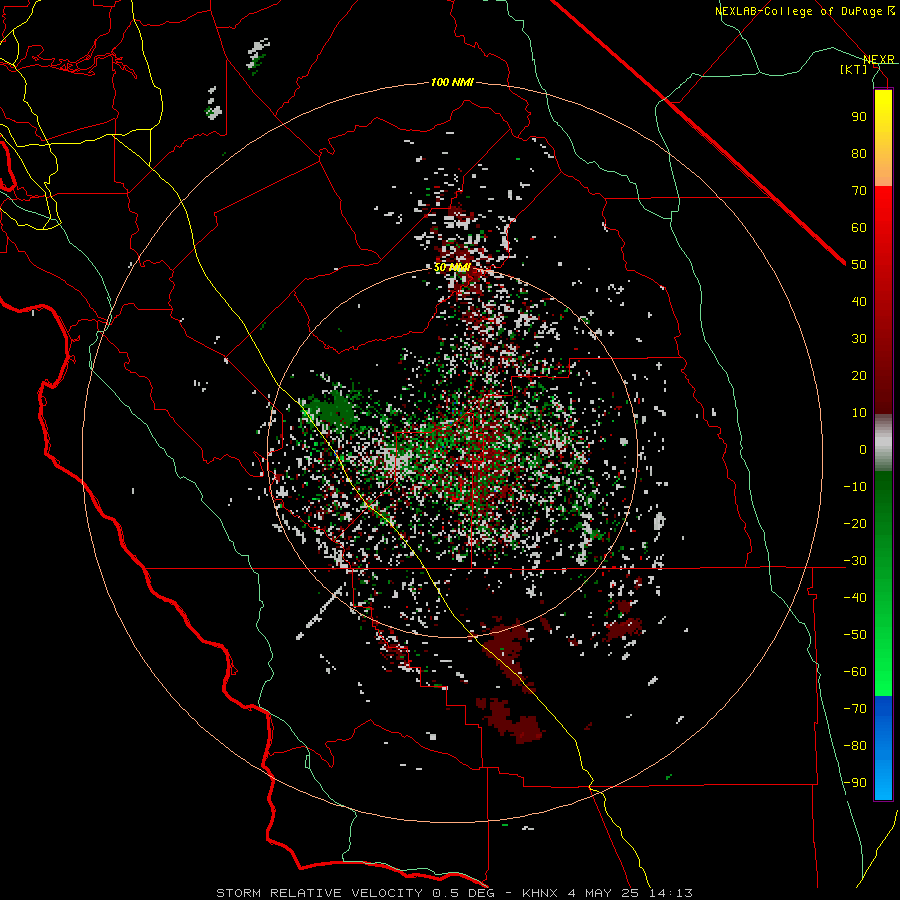Click the gray zero-velocity color bar segment
The width and height of the screenshot is (900, 900).
[883, 443]
